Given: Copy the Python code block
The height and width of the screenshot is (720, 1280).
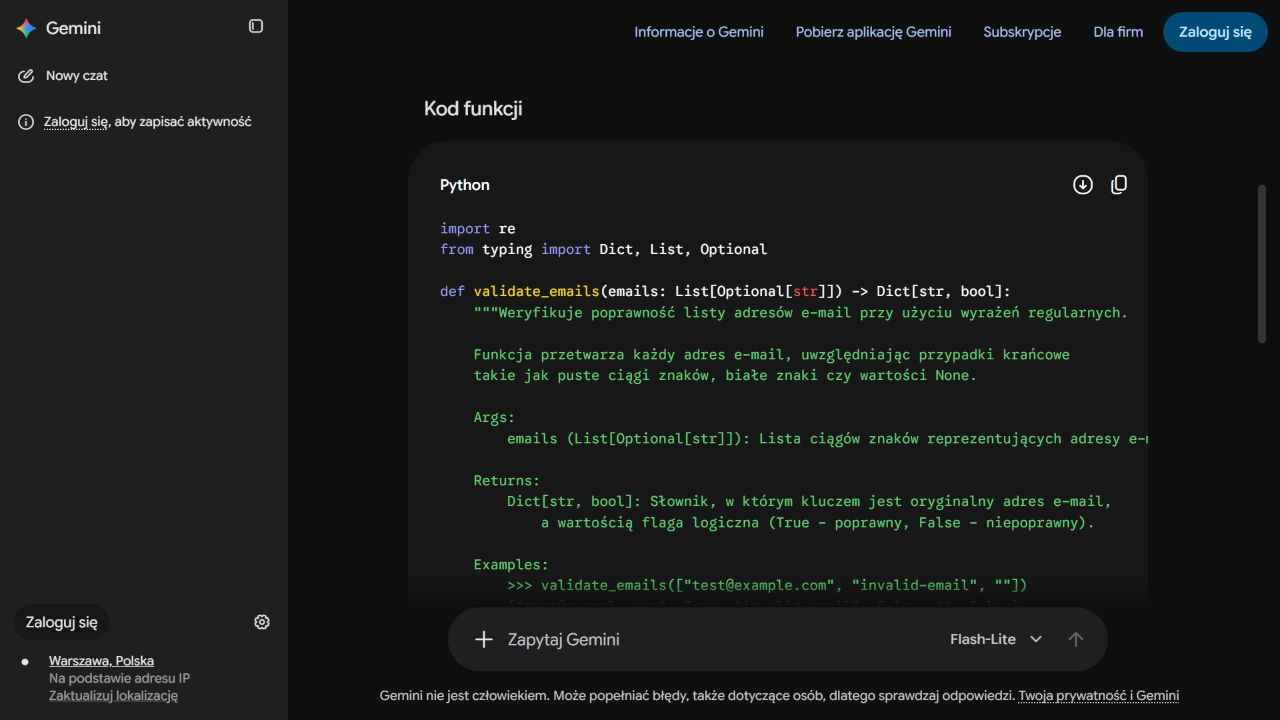Looking at the screenshot, I should (x=1119, y=185).
